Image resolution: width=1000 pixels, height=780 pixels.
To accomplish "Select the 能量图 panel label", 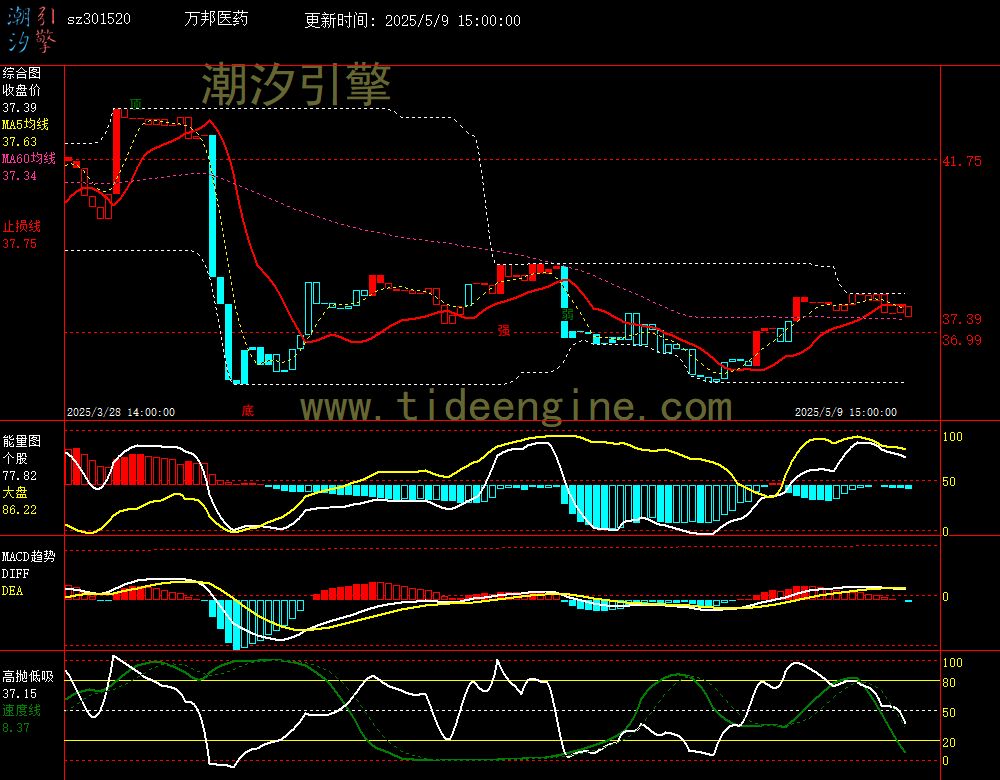I will (22, 441).
